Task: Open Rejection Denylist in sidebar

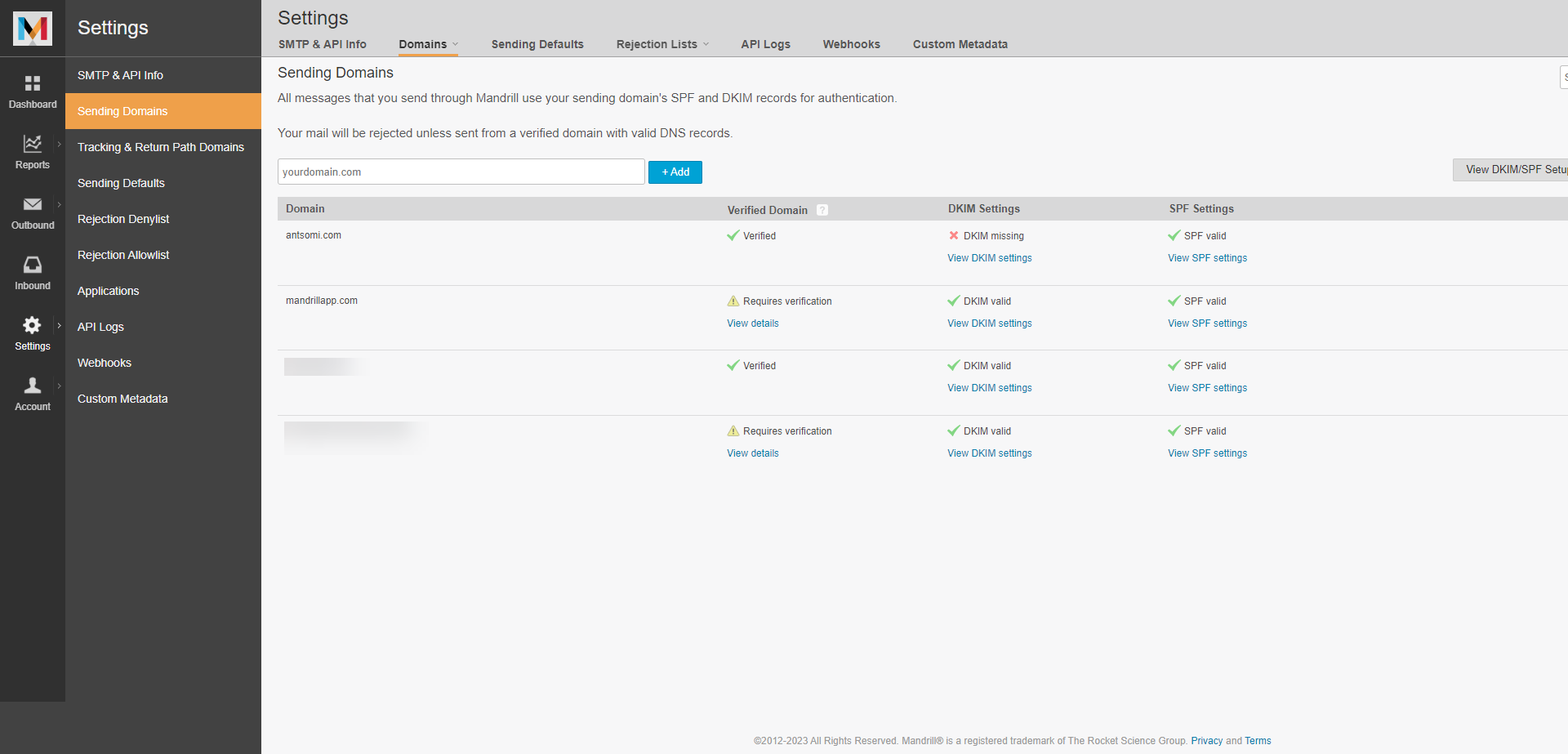Action: (163, 219)
